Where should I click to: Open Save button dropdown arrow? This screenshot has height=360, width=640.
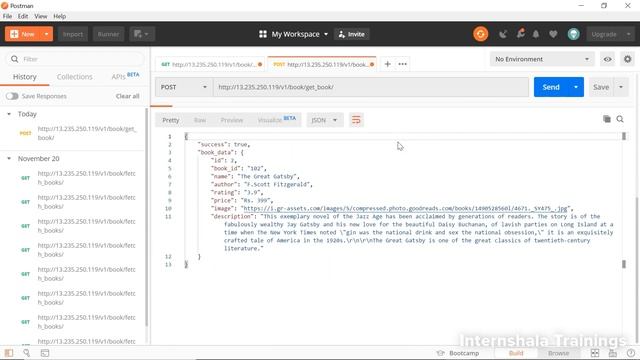621,87
